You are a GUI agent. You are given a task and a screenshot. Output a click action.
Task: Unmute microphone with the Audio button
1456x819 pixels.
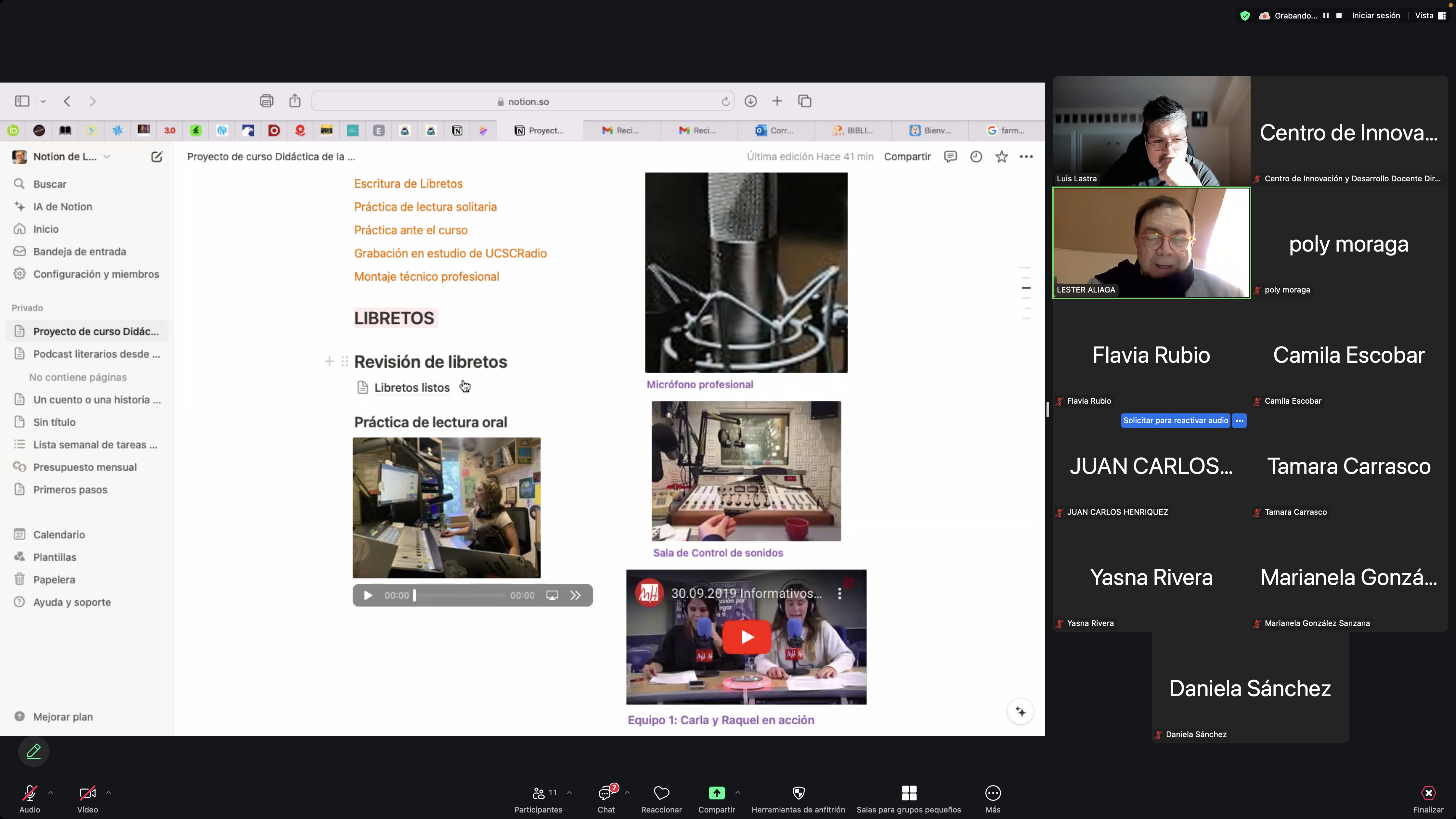coord(30,799)
